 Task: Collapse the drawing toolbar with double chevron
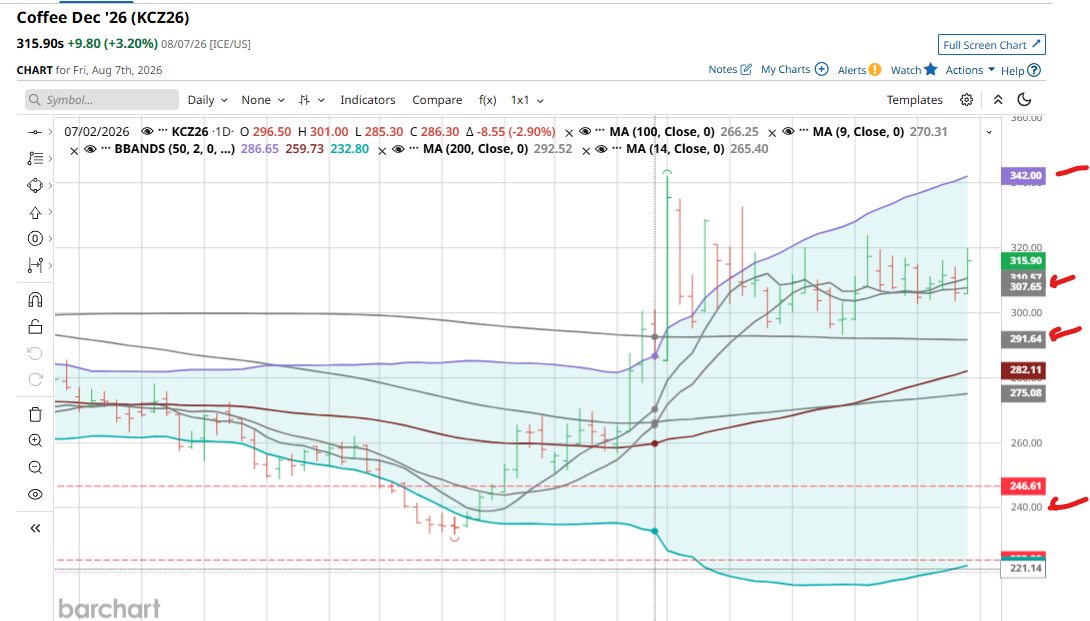point(35,529)
